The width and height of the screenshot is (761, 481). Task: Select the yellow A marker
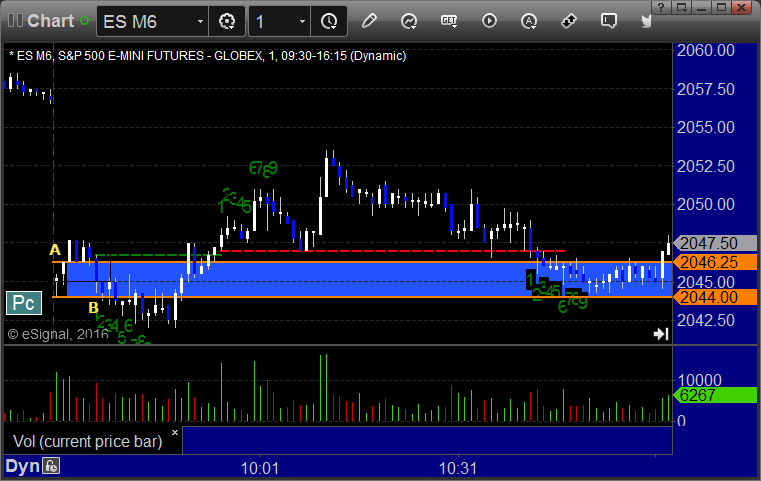click(x=55, y=250)
